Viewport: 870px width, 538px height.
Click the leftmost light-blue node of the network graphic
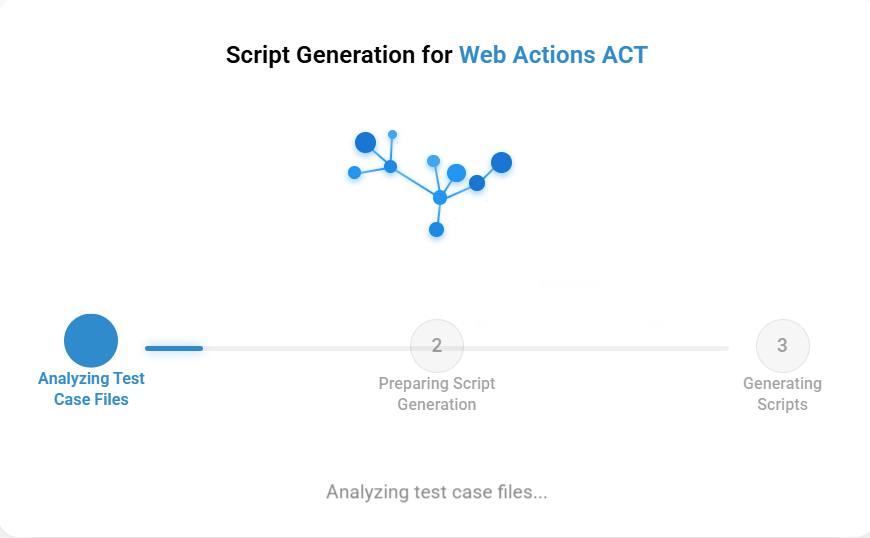355,172
